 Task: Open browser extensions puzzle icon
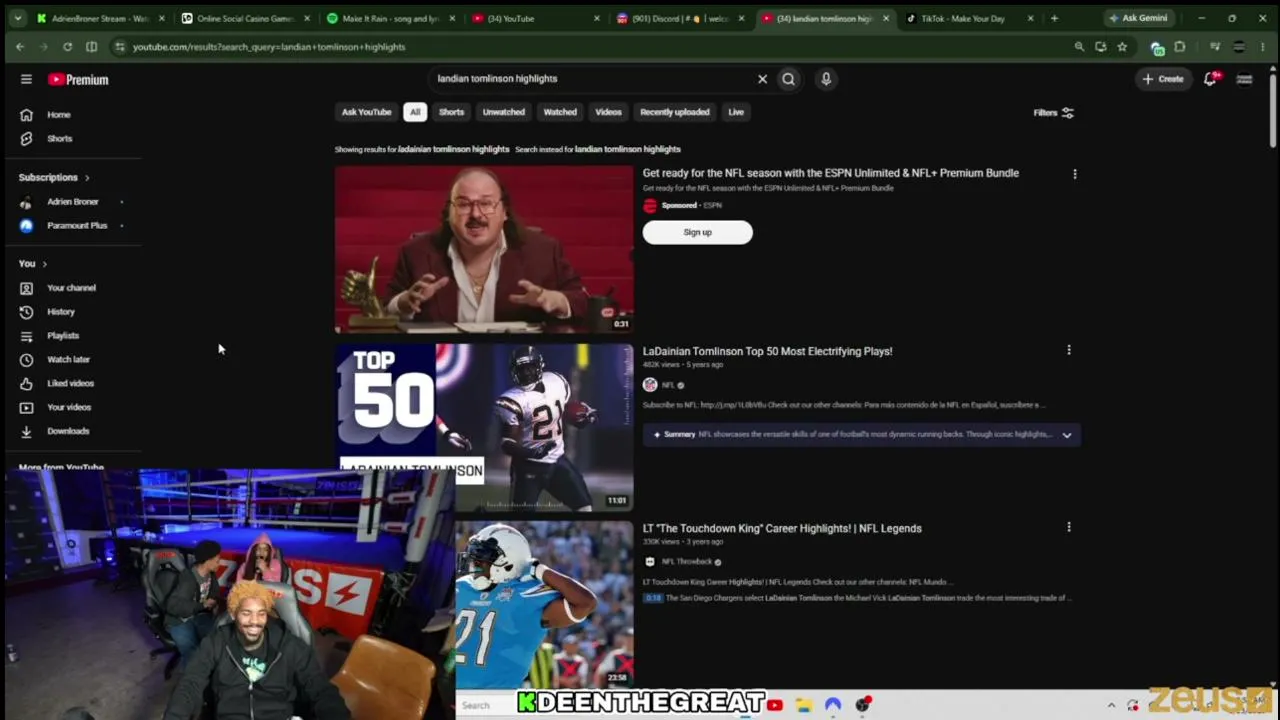[x=1180, y=47]
